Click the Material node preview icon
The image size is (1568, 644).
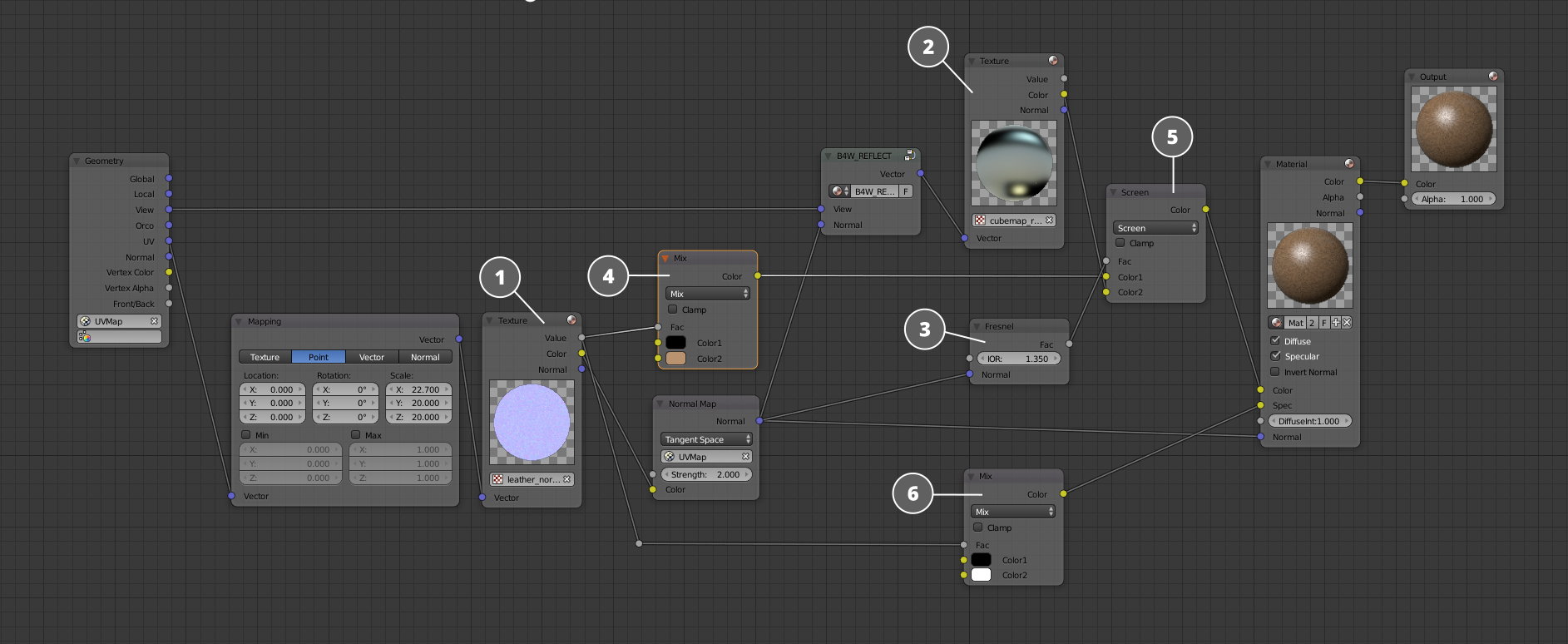click(1348, 164)
